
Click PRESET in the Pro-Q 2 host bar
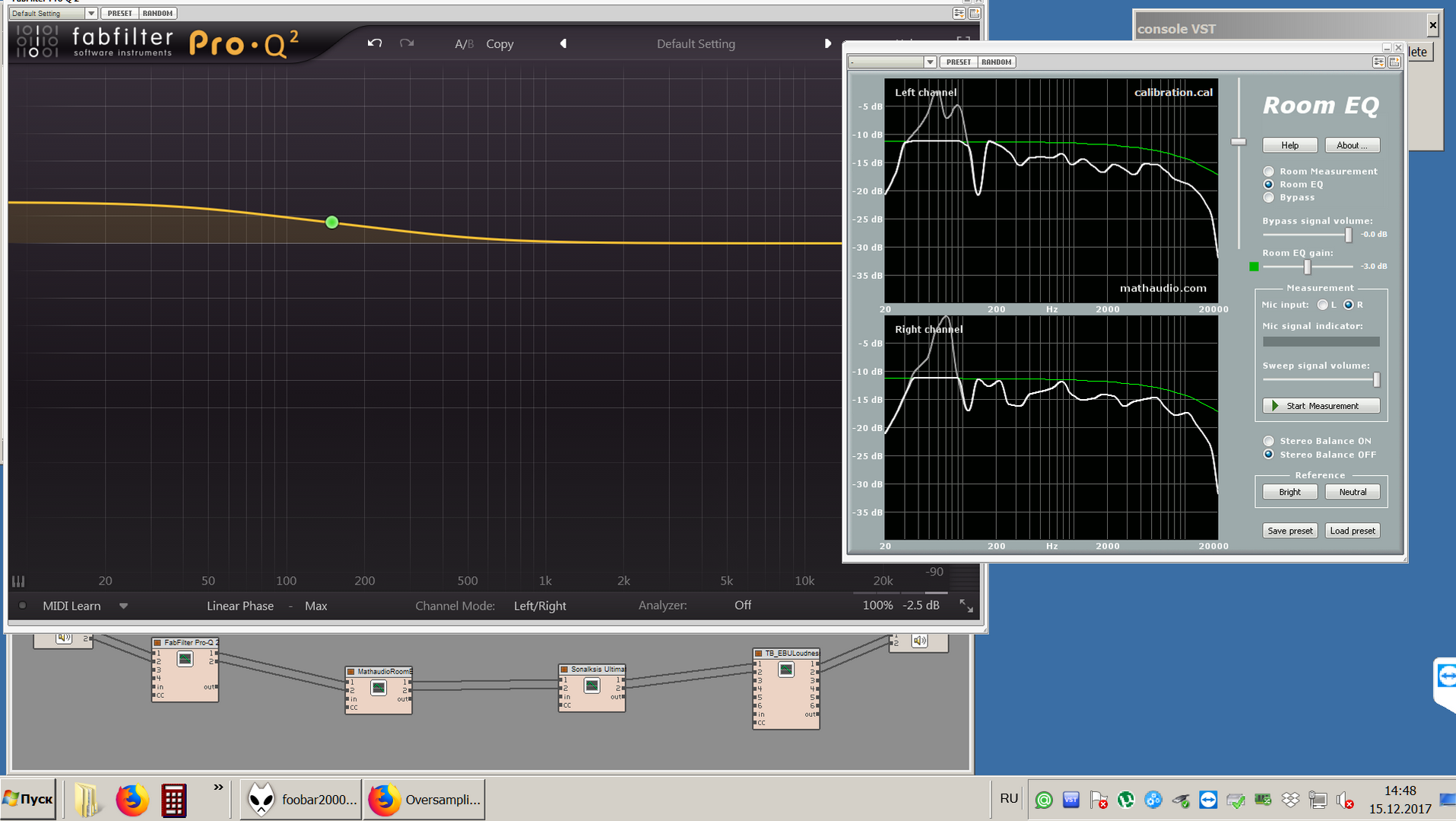119,13
